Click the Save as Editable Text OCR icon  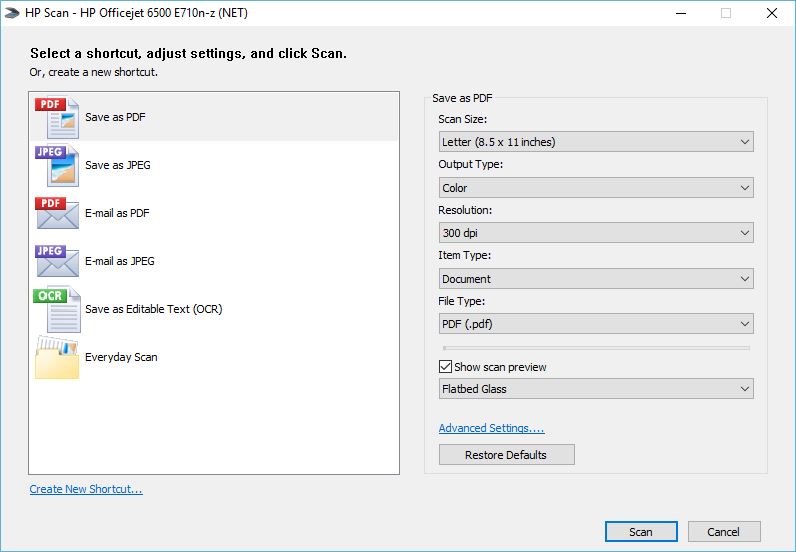click(57, 309)
